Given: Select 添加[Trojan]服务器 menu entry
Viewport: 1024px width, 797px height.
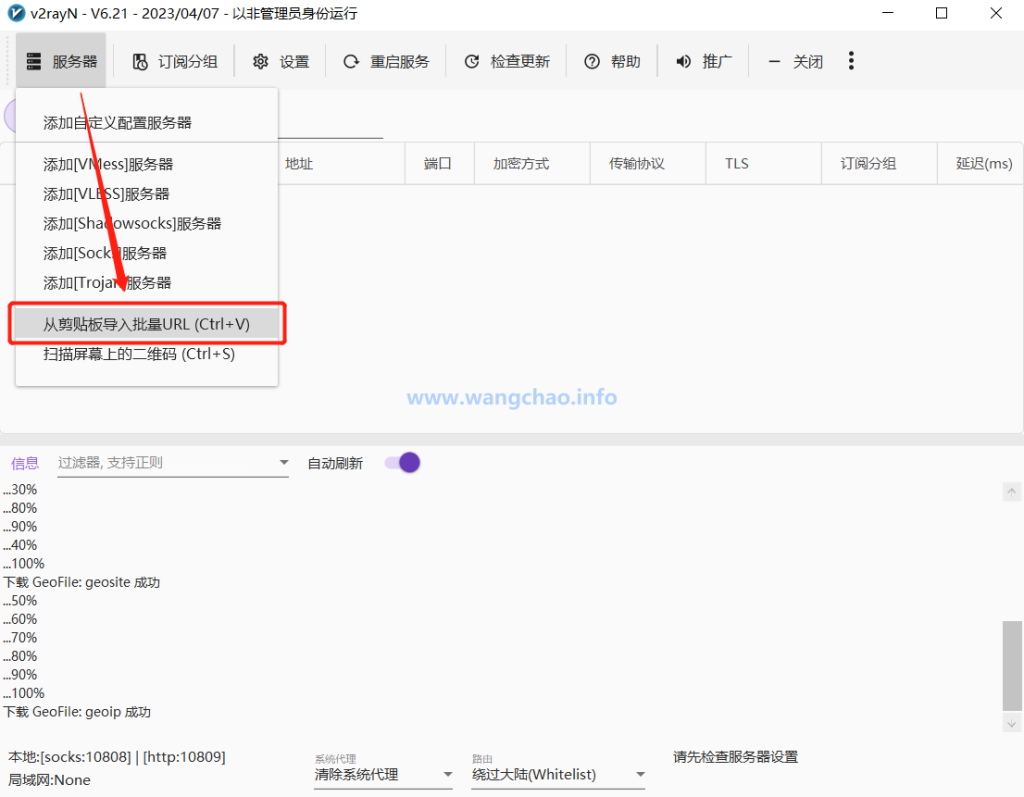Looking at the screenshot, I should pyautogui.click(x=147, y=283).
